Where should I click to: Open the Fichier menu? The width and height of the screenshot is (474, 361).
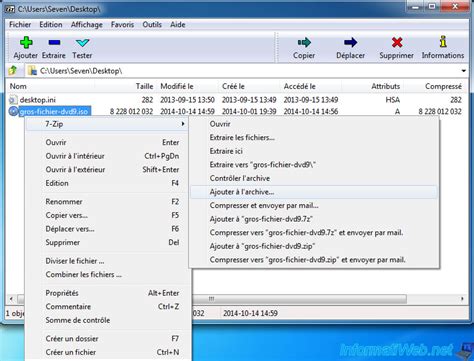[x=20, y=25]
